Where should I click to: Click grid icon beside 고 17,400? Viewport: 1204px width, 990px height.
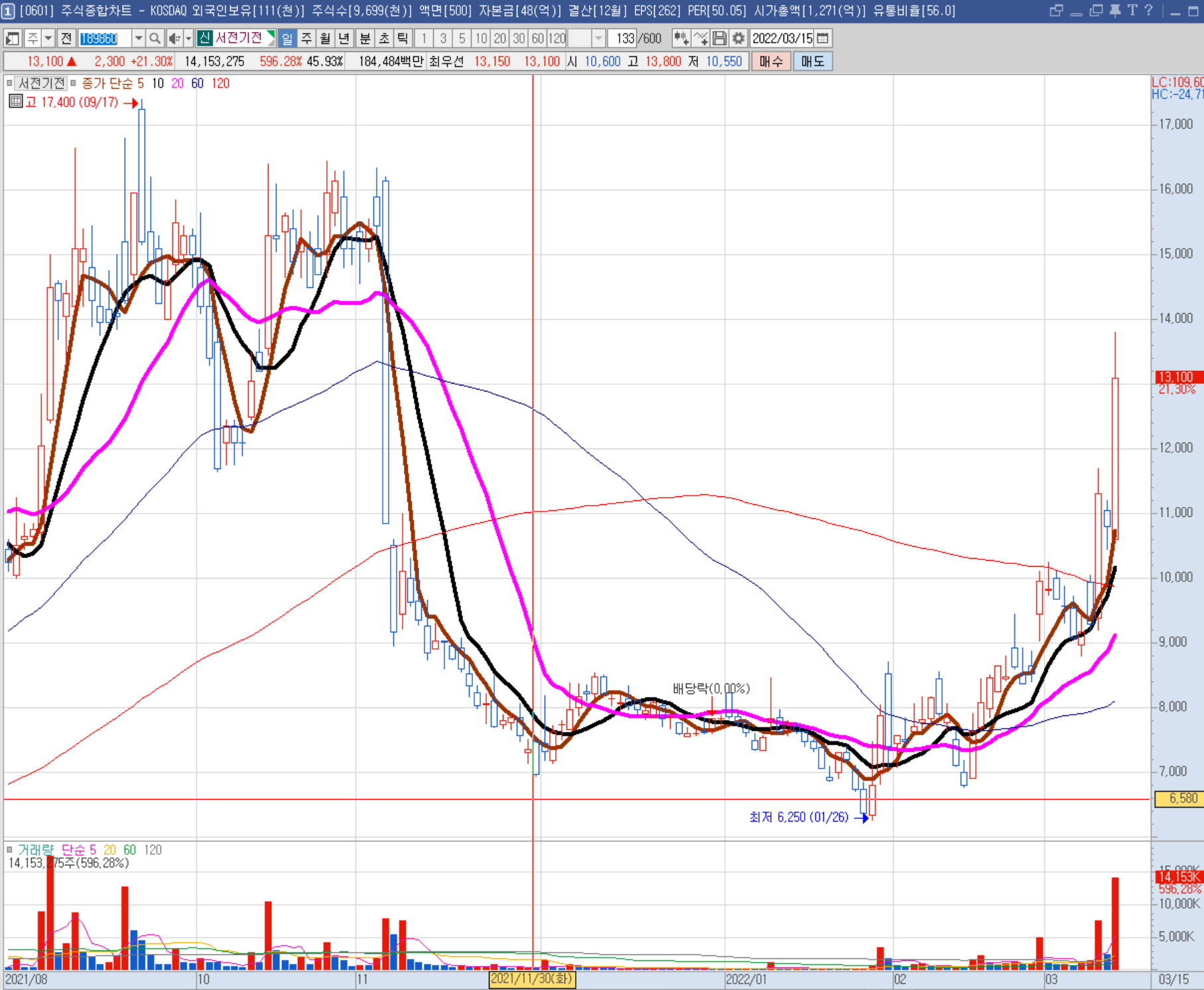click(x=16, y=102)
